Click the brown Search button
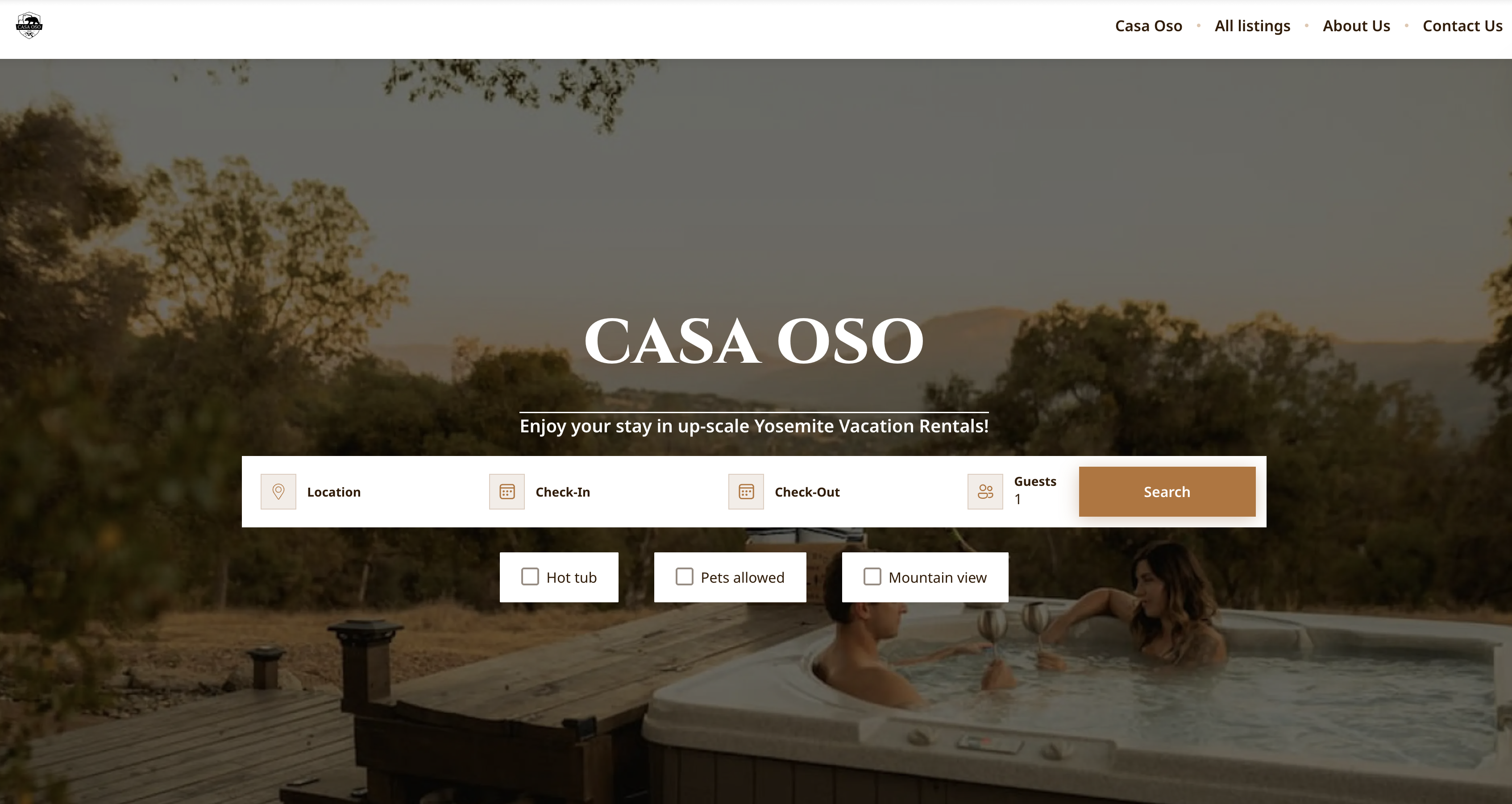 1167,492
